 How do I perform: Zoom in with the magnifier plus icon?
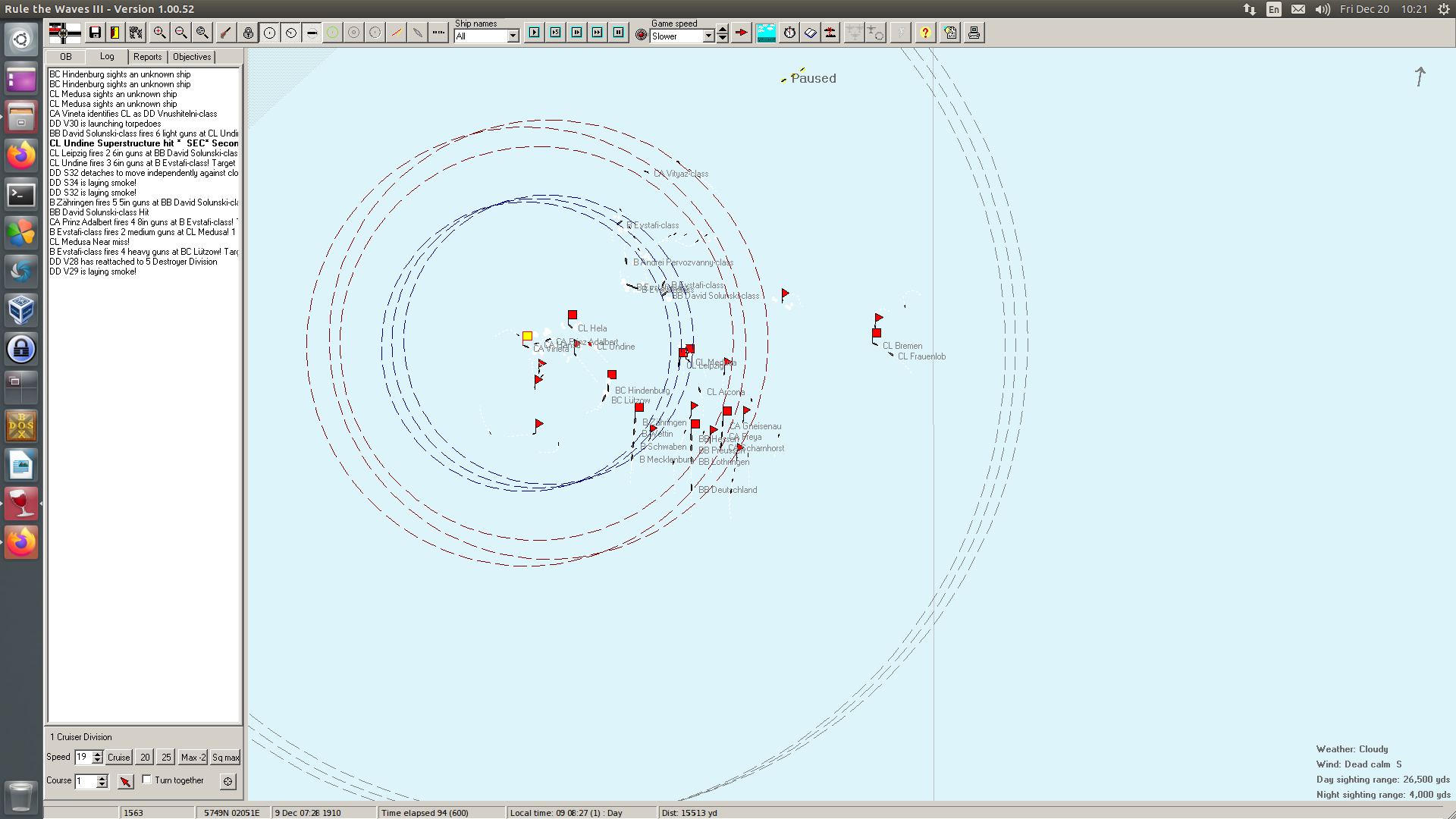159,33
